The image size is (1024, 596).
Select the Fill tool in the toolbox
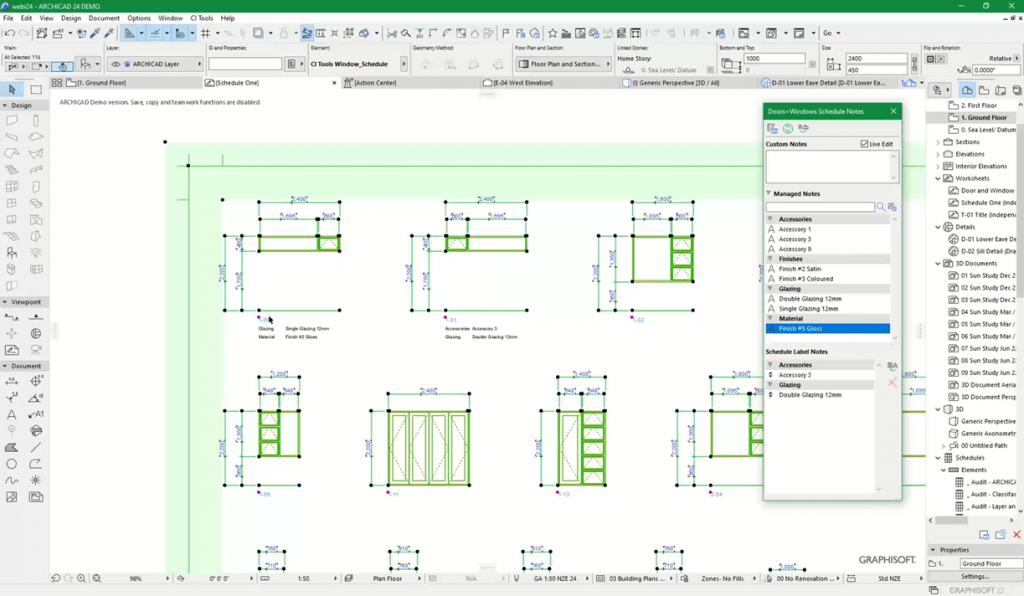[12, 447]
